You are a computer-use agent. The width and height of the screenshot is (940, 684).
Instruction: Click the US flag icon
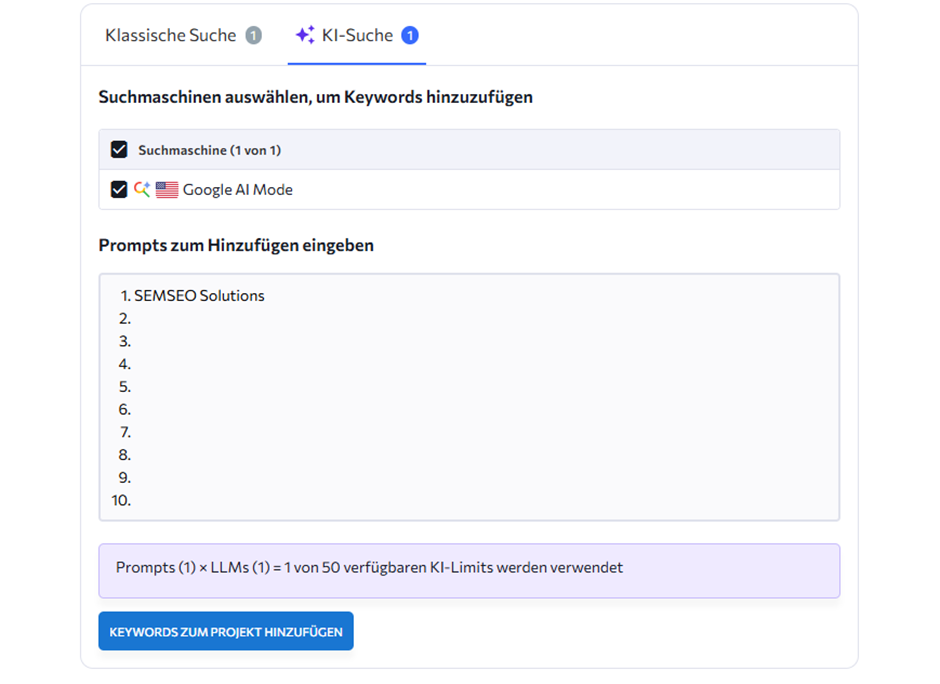[167, 189]
